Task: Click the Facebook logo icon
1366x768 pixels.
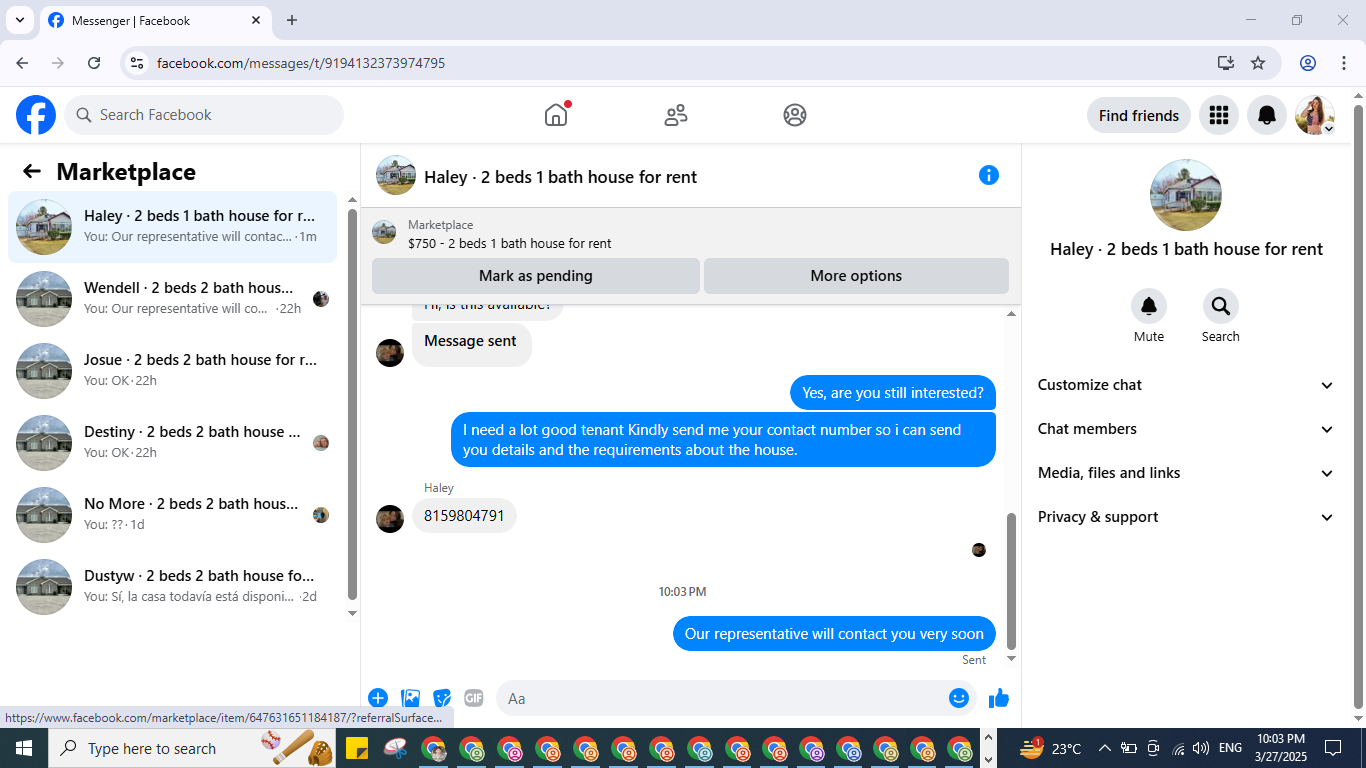Action: [36, 115]
